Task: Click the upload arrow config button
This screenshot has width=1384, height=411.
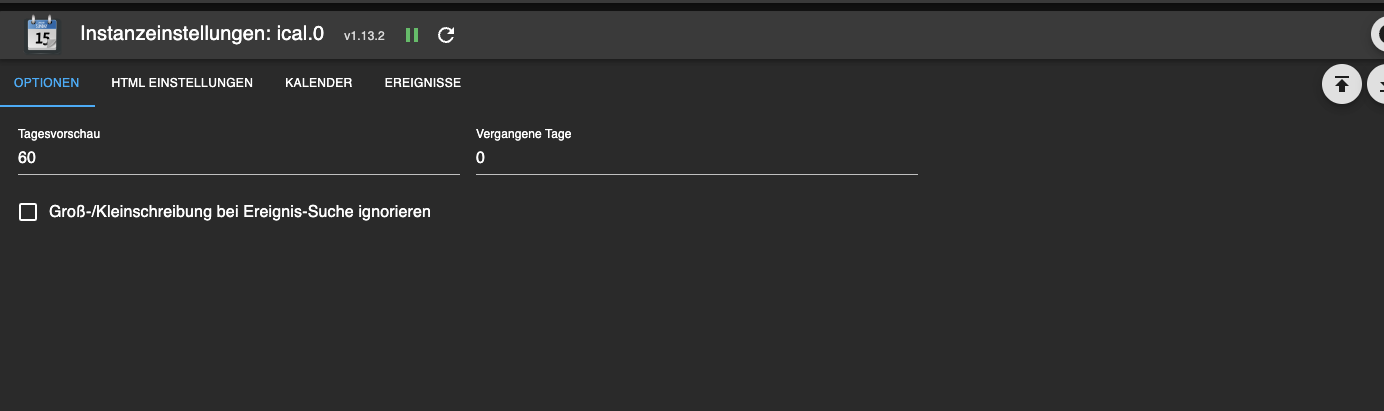Action: (x=1341, y=84)
